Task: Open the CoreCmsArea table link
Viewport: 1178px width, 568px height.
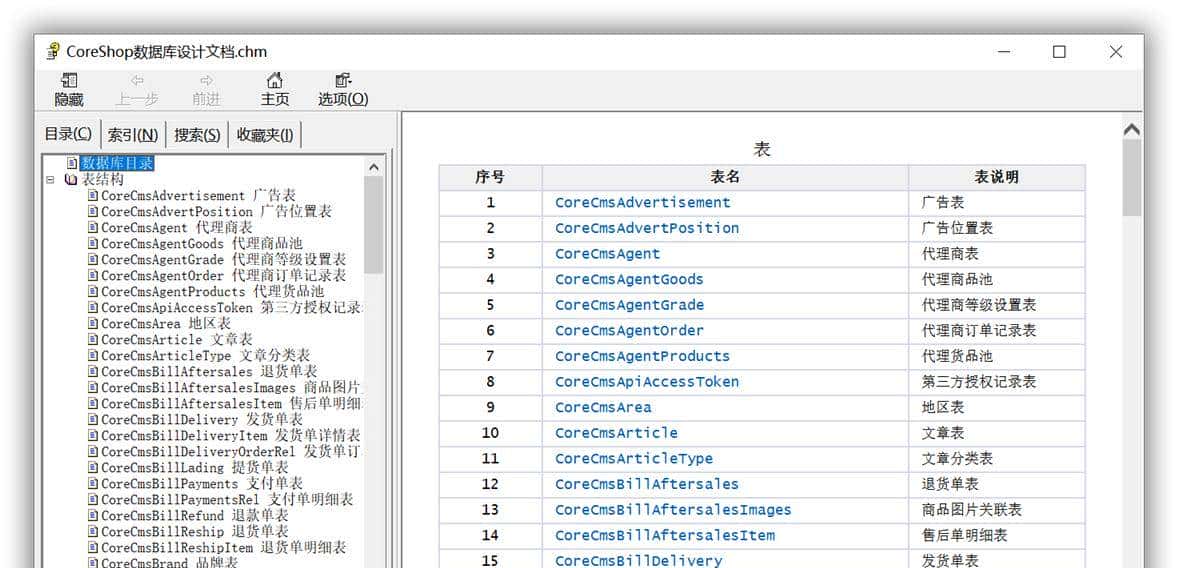Action: point(603,407)
